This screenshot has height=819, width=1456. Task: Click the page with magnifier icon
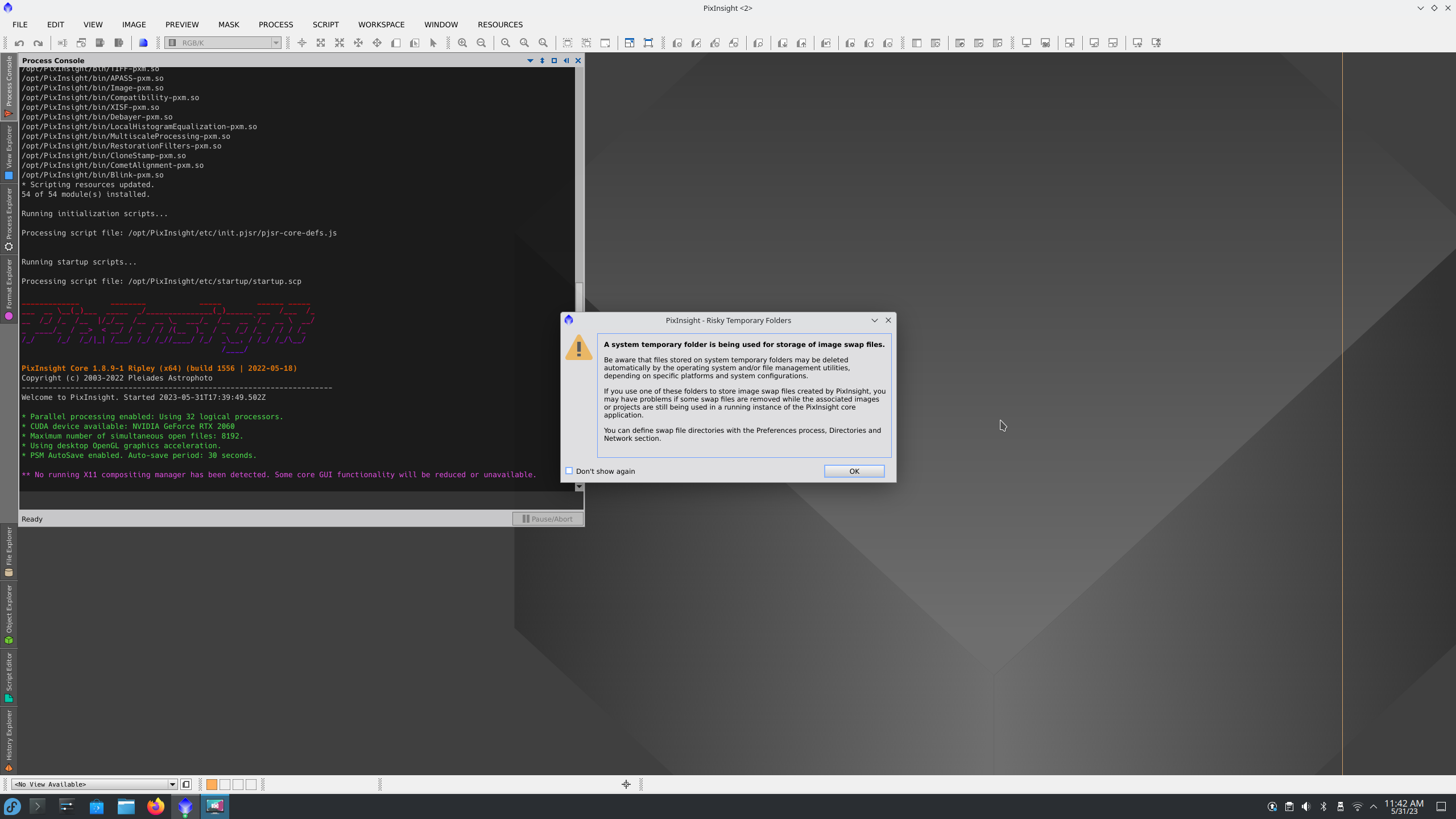pos(758,43)
